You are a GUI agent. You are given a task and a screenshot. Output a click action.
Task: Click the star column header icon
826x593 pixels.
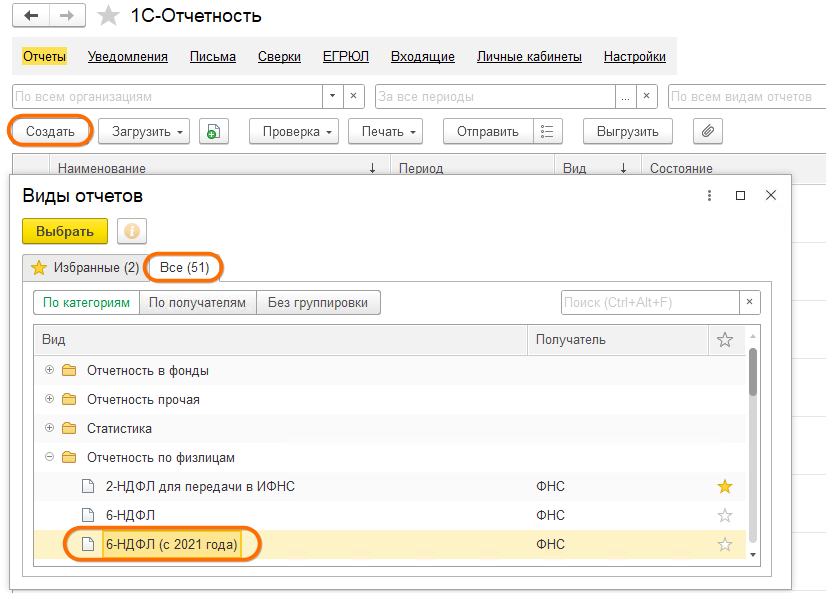tap(725, 340)
